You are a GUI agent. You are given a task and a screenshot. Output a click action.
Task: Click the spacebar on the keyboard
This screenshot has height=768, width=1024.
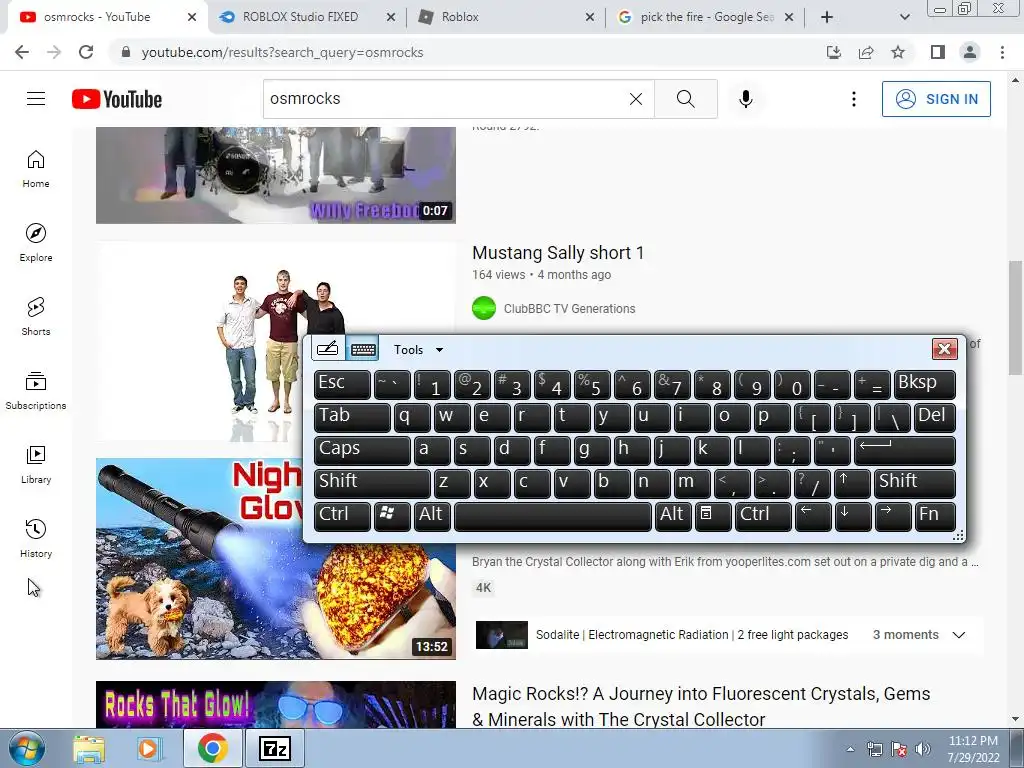[552, 515]
